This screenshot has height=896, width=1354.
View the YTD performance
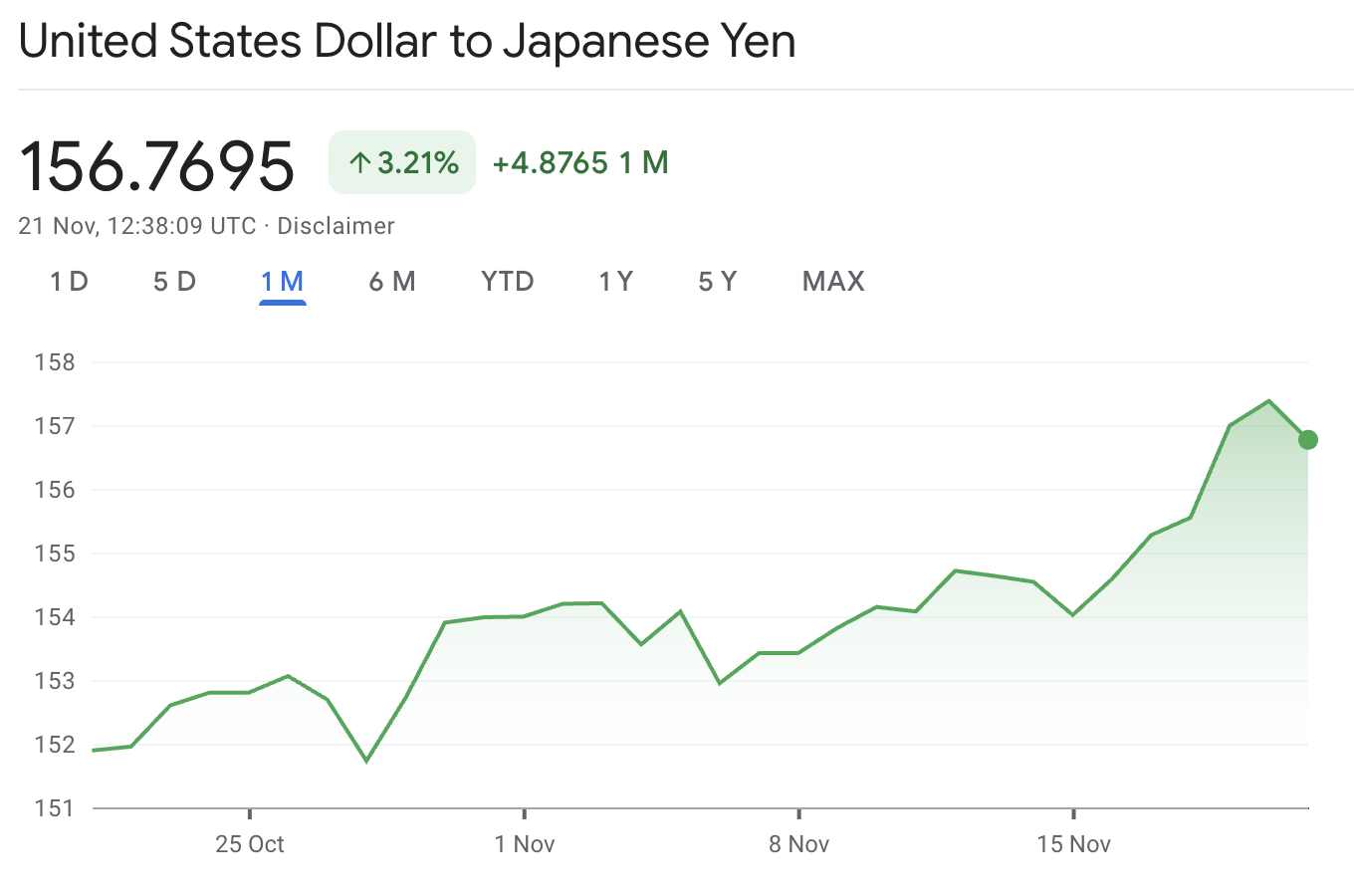[x=507, y=282]
